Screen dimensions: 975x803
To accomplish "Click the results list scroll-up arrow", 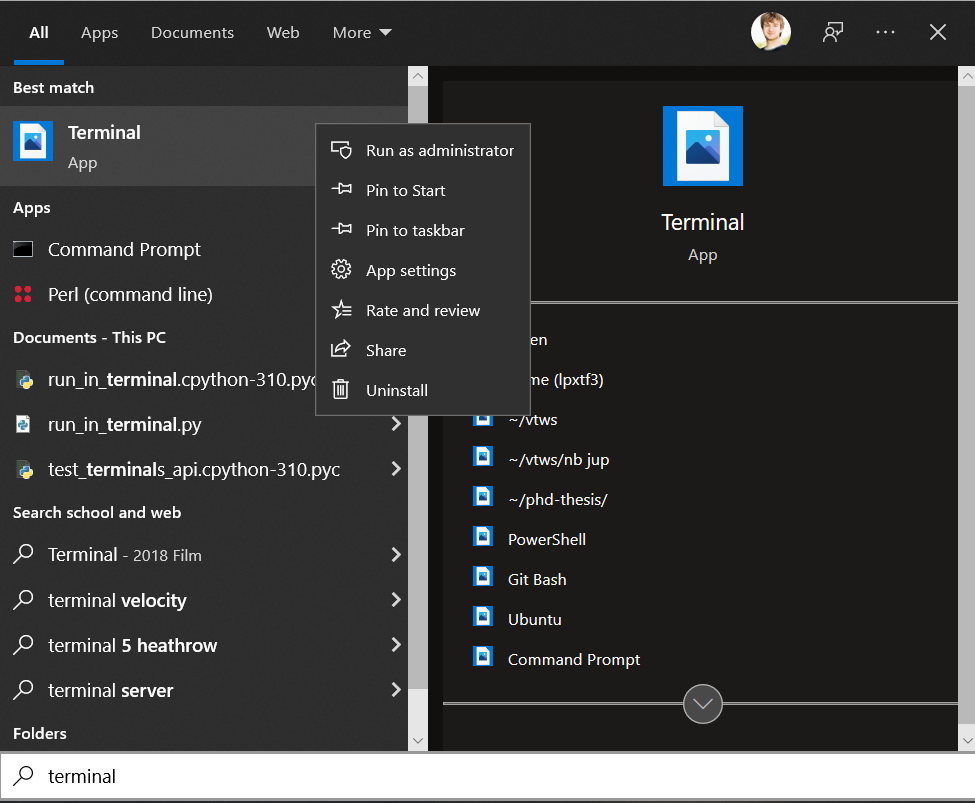I will (x=418, y=77).
